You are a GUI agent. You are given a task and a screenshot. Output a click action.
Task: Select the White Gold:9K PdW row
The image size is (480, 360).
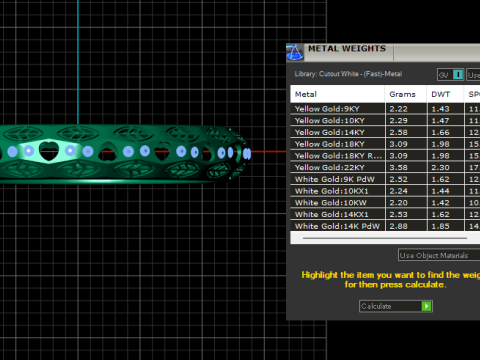click(385, 179)
